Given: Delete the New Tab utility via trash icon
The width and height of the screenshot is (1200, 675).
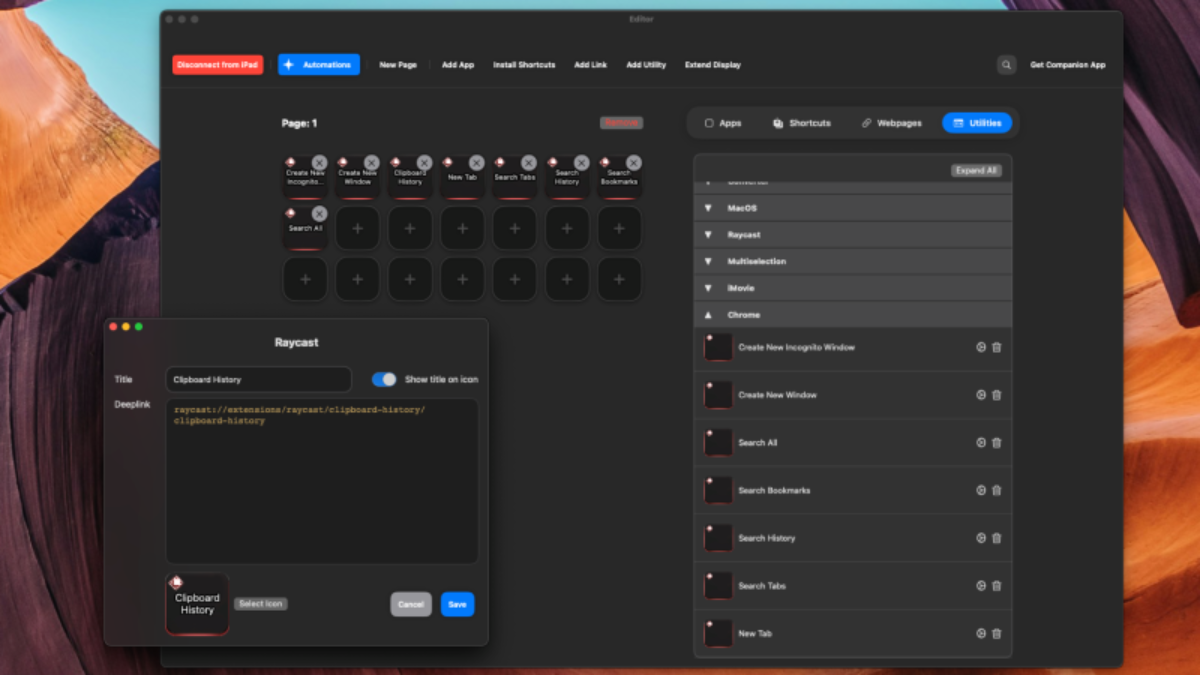Looking at the screenshot, I should click(997, 633).
